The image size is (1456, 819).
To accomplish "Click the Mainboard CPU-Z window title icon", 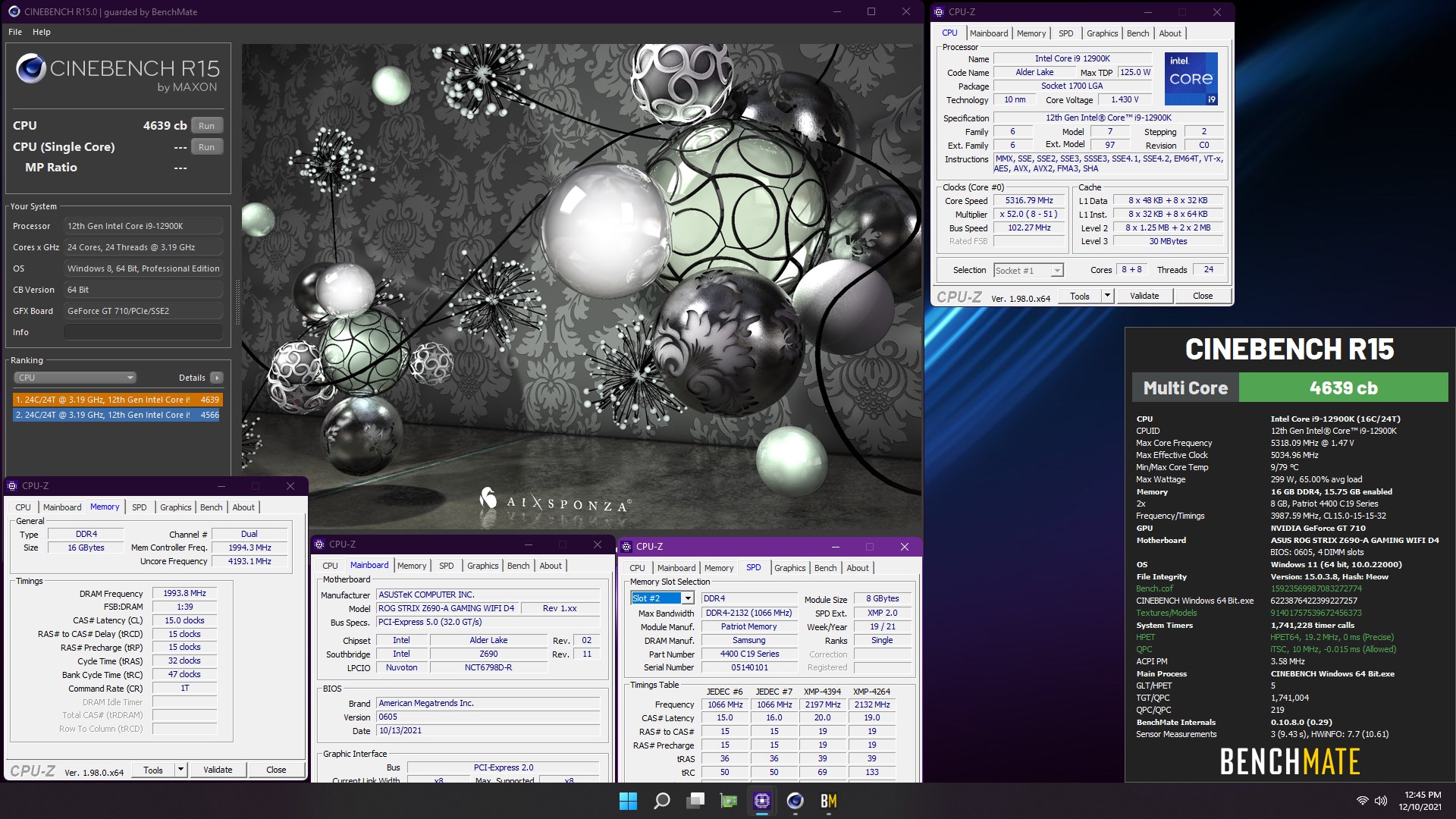I will (x=320, y=544).
